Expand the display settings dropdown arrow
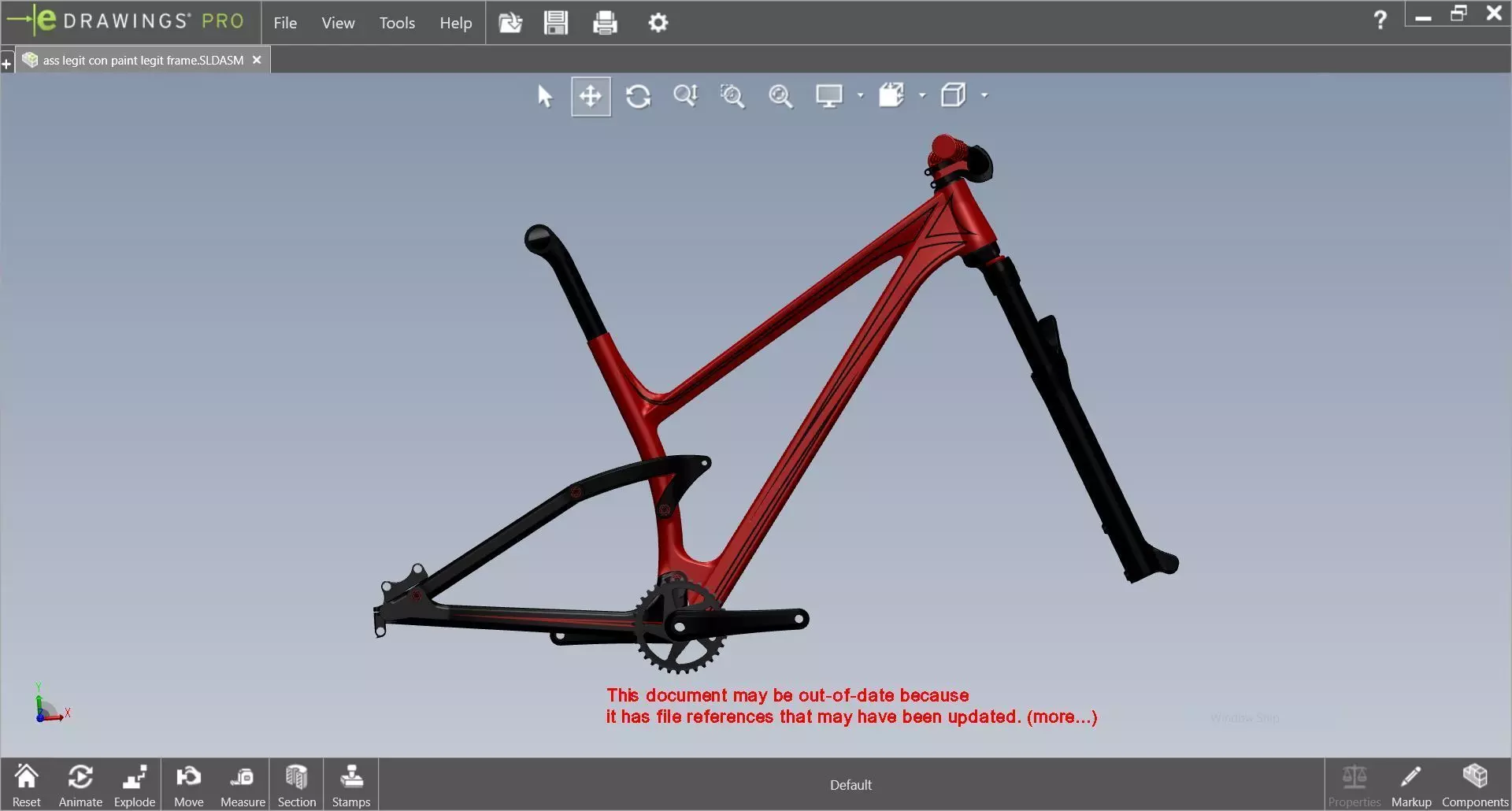 pyautogui.click(x=860, y=96)
